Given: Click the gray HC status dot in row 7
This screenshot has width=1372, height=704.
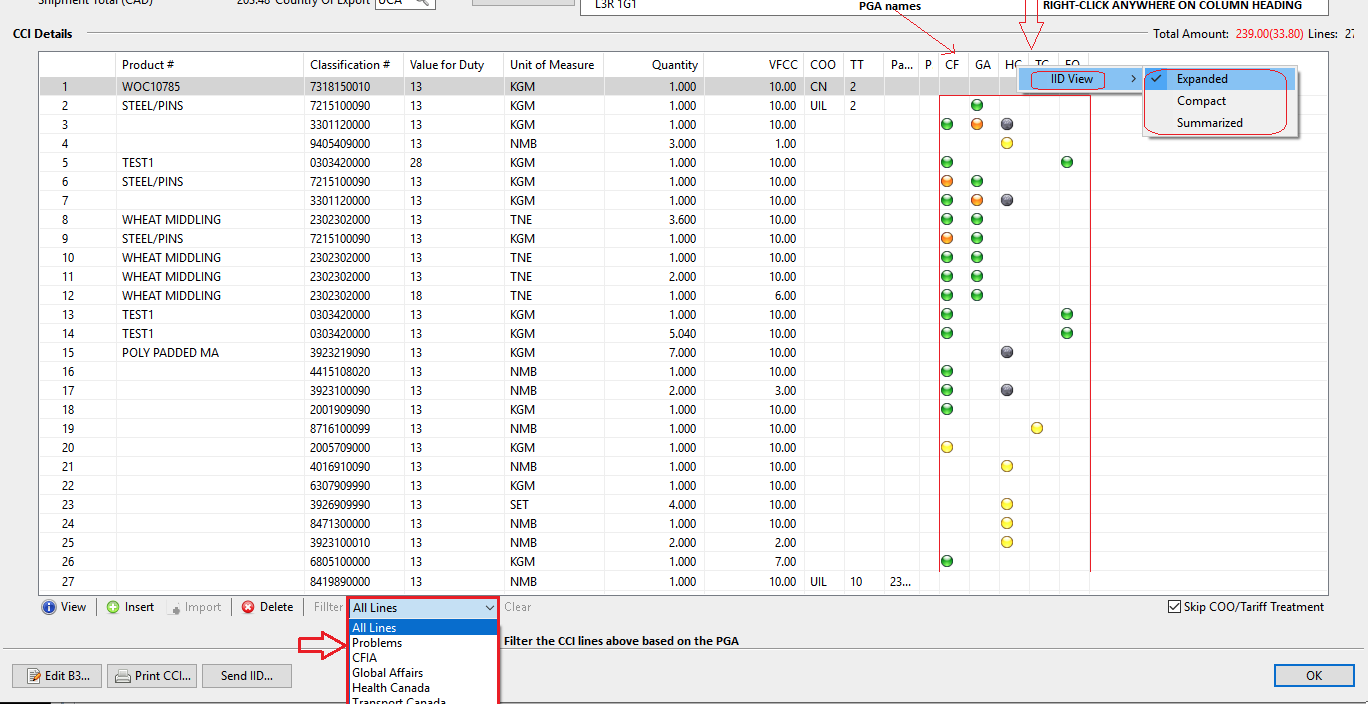Looking at the screenshot, I should point(1007,200).
